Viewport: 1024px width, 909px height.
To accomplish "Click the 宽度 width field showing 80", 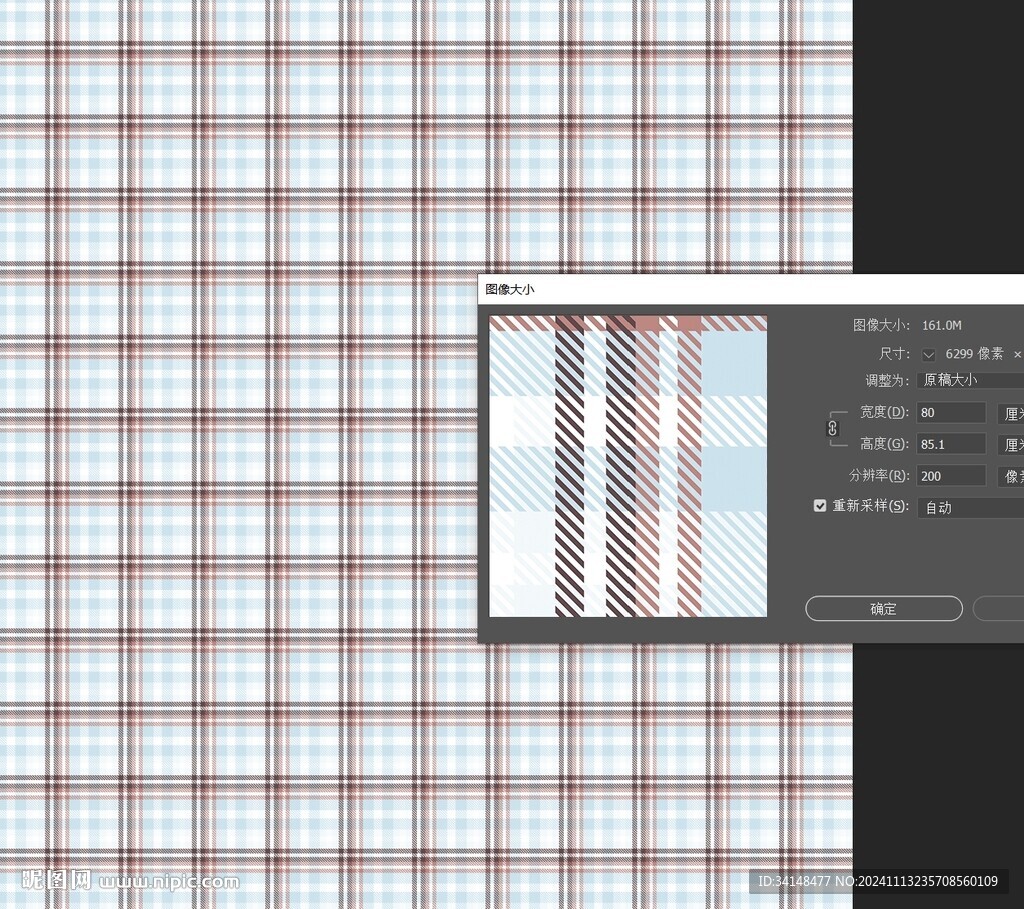I will (x=950, y=413).
